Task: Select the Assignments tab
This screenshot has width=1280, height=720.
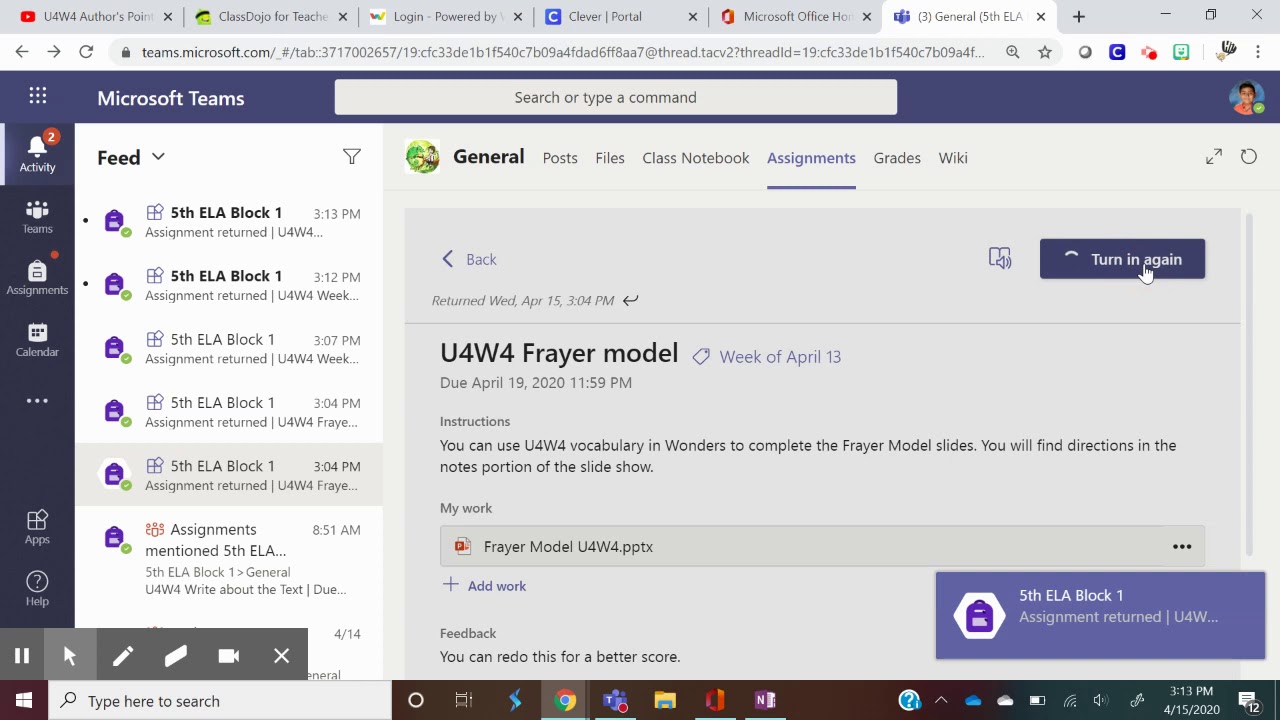Action: pyautogui.click(x=811, y=158)
